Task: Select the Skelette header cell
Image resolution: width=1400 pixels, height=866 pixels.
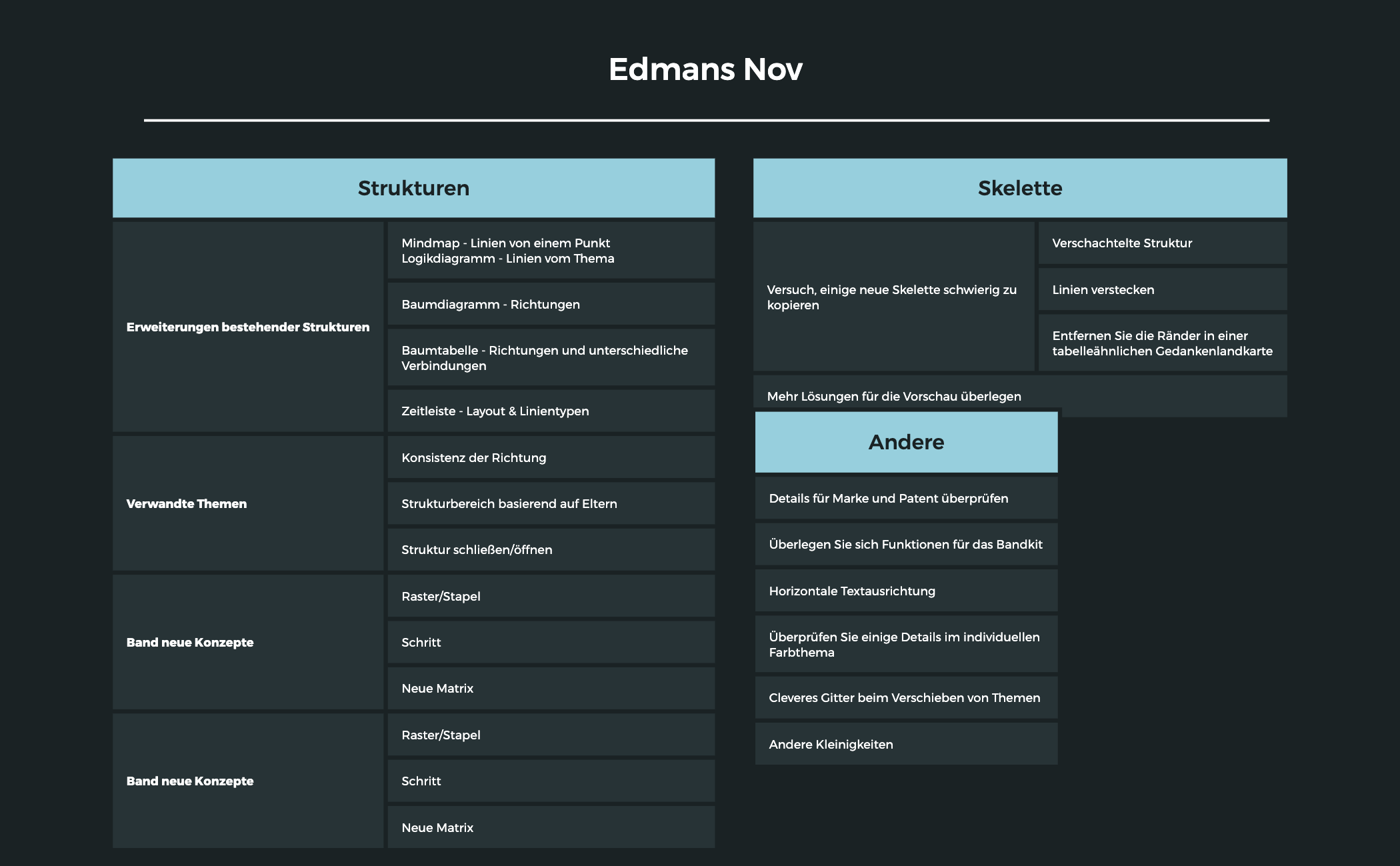Action: pos(1019,188)
